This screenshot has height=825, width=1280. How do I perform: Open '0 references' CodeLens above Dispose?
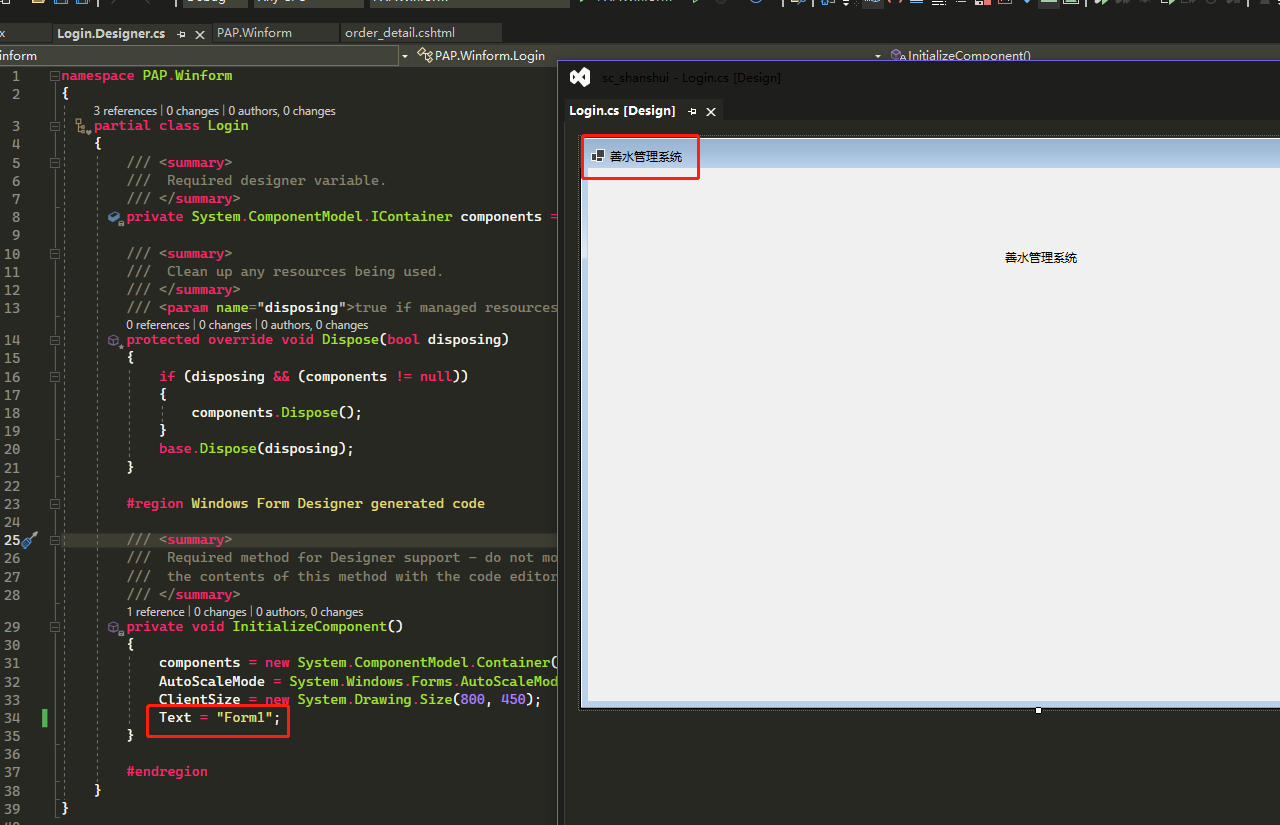click(x=158, y=325)
